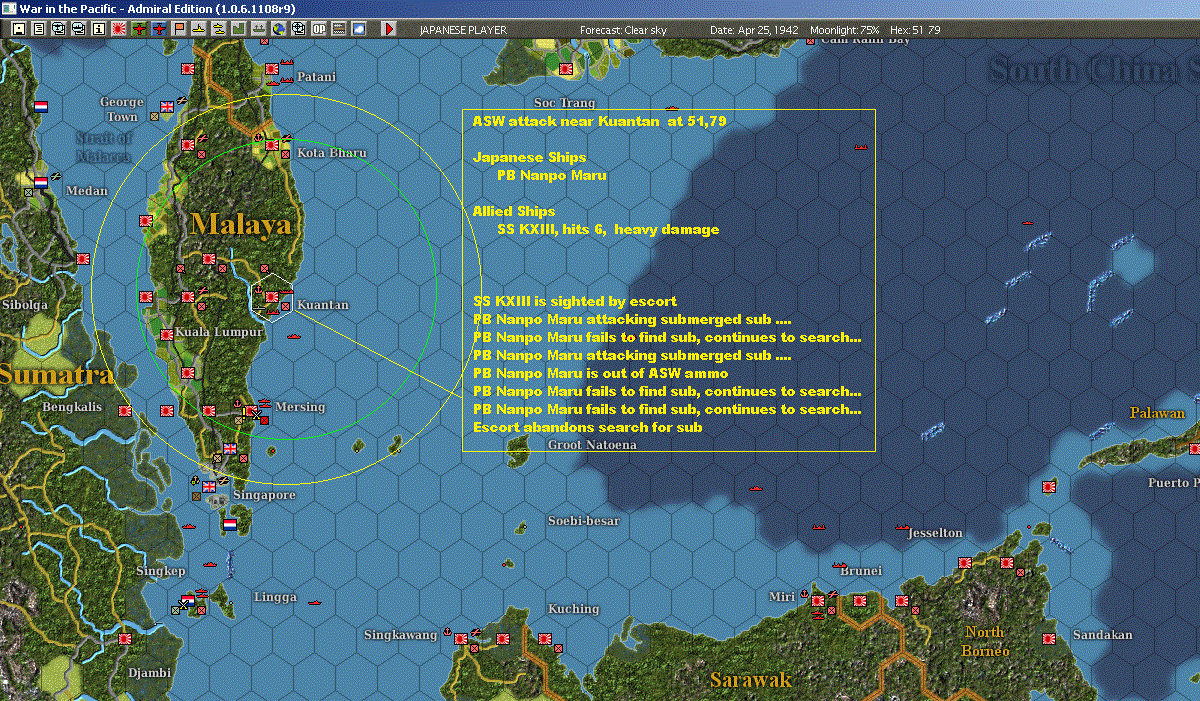Click the Dutch flag below Singapore

click(230, 524)
